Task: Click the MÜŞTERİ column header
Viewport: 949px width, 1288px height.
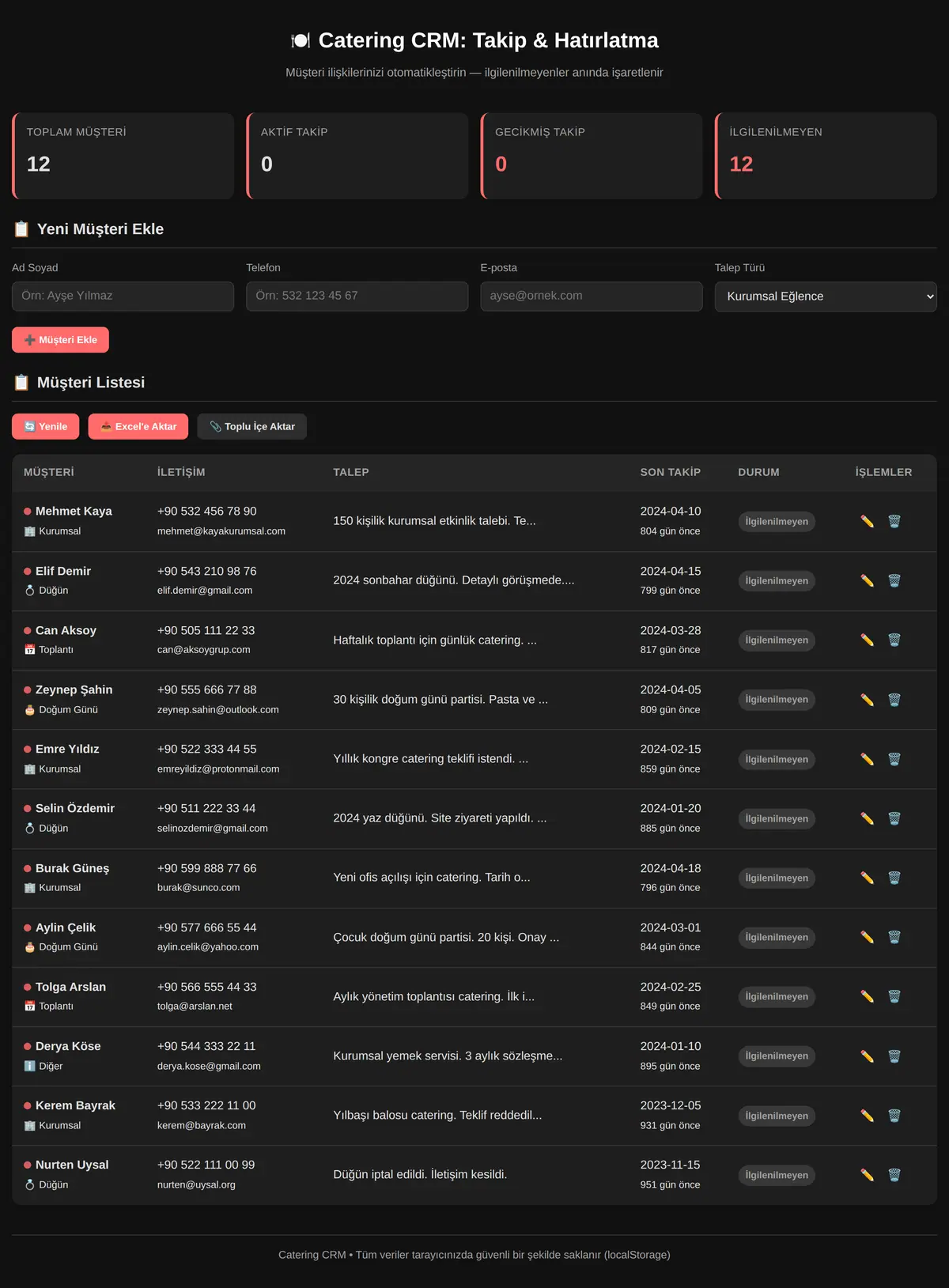Action: [49, 472]
